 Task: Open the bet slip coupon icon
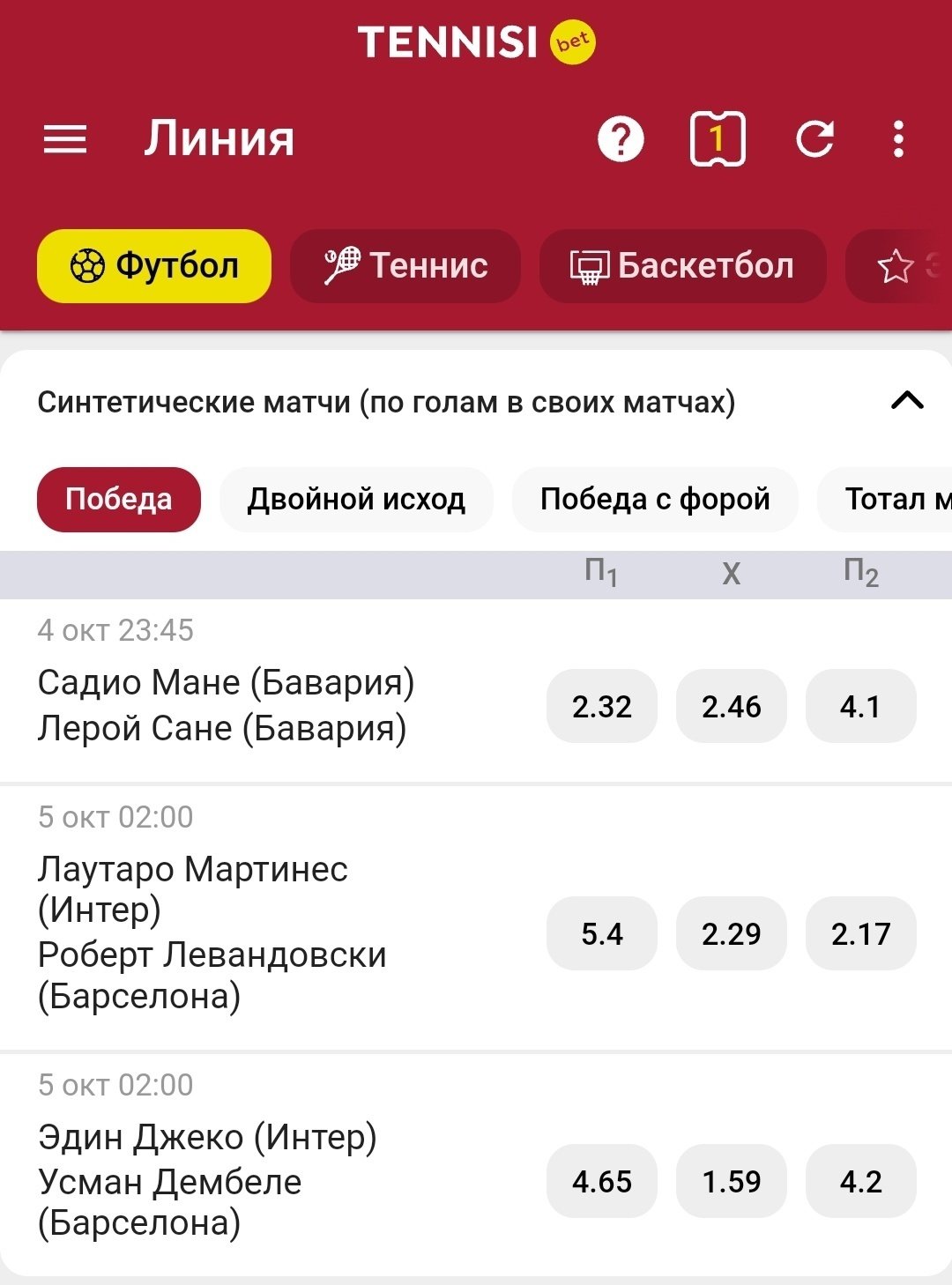pyautogui.click(x=717, y=139)
